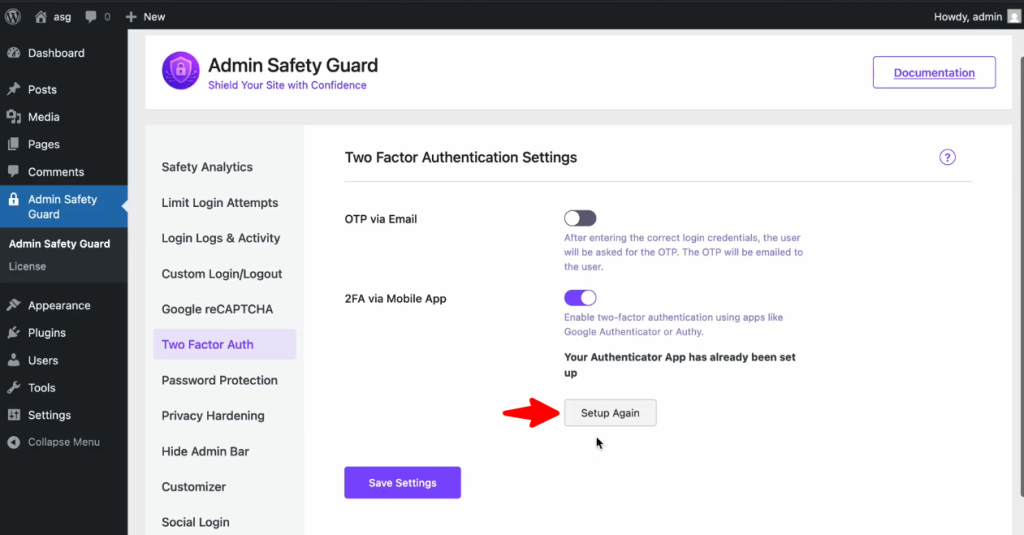This screenshot has width=1024, height=535.
Task: Open the comments bubble icon in admin bar
Action: click(92, 16)
